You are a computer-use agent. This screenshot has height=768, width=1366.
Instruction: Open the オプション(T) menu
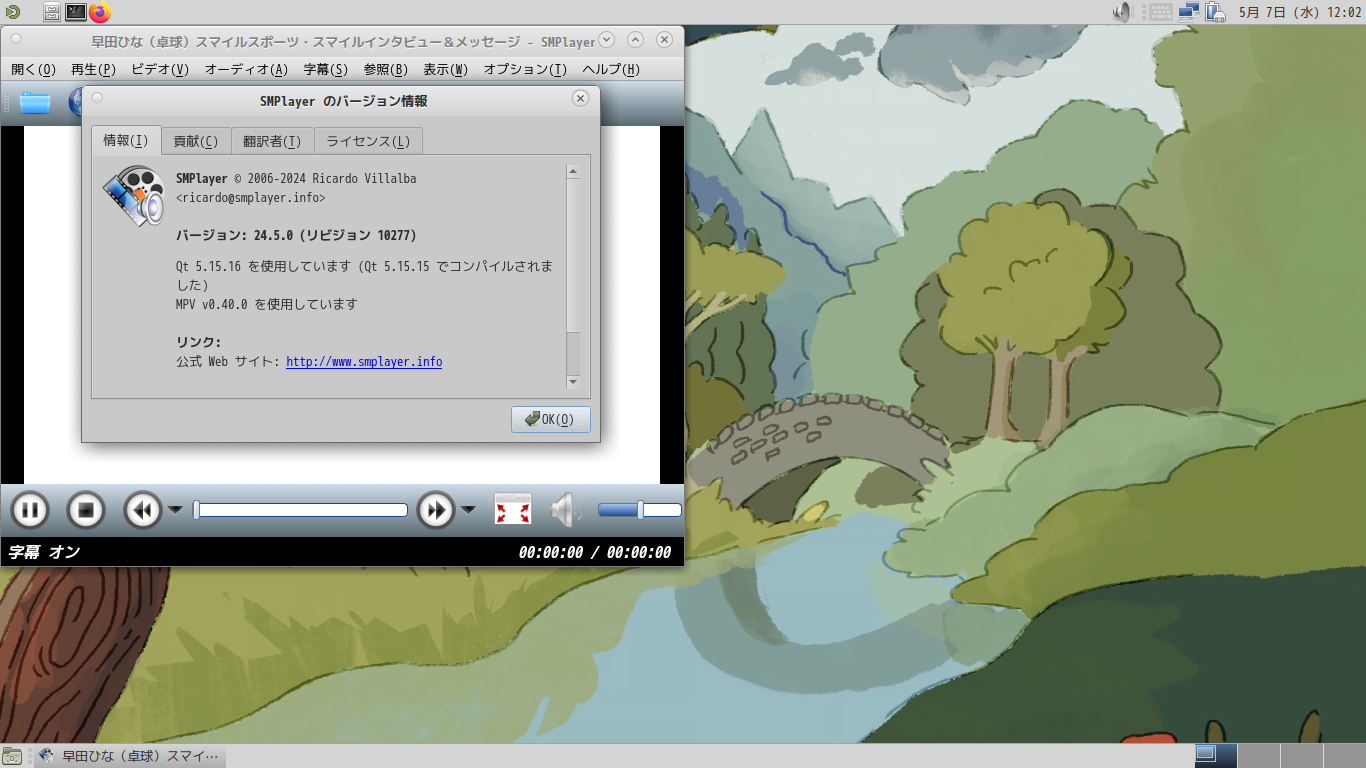pyautogui.click(x=525, y=69)
